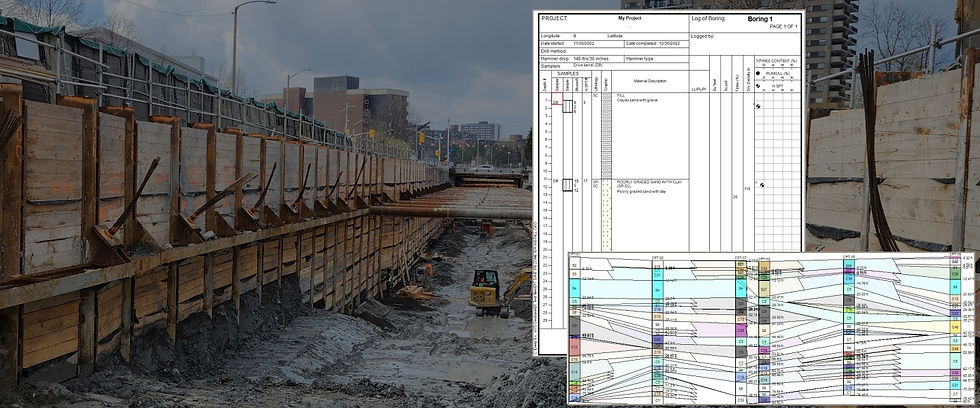Click the red-outlined DB sampler cell

(x=557, y=99)
